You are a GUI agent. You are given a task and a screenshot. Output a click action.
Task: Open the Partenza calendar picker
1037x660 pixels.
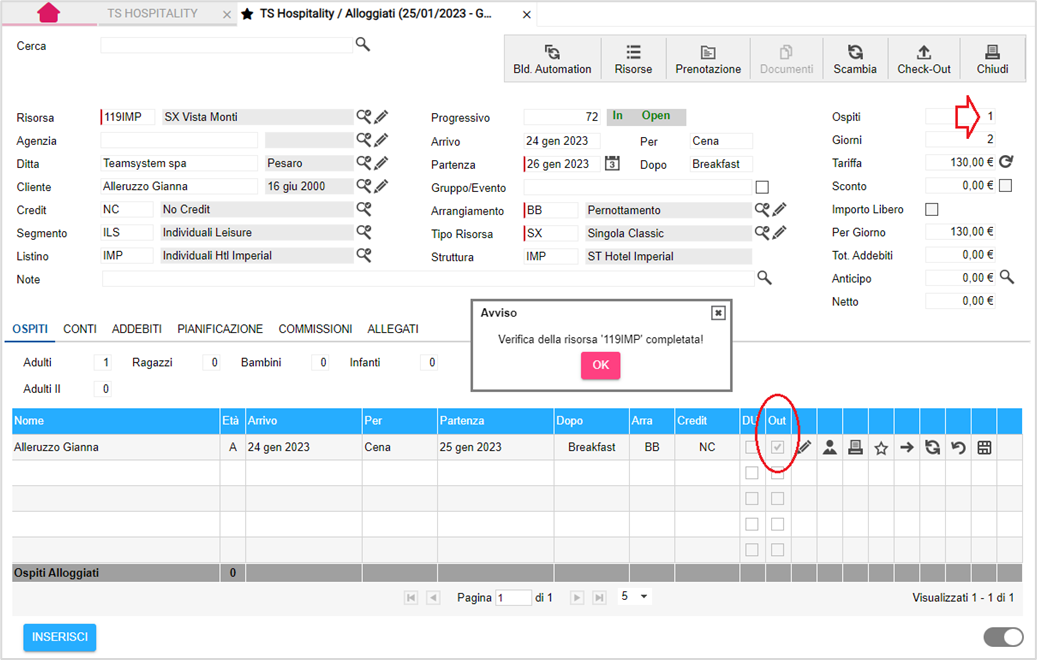[612, 163]
